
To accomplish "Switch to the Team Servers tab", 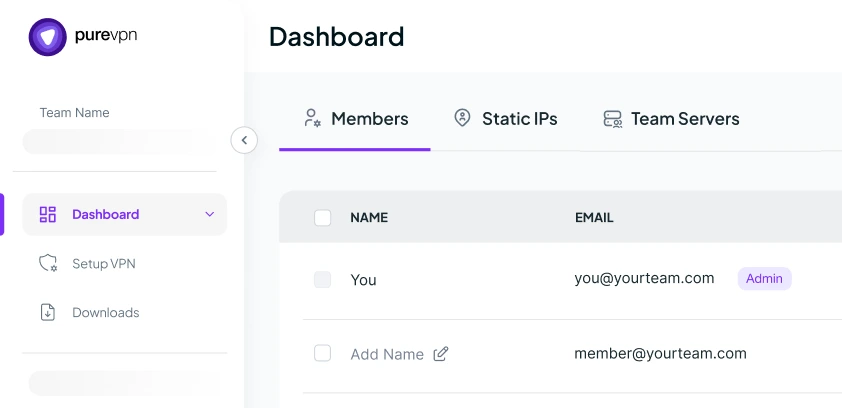I will (671, 119).
